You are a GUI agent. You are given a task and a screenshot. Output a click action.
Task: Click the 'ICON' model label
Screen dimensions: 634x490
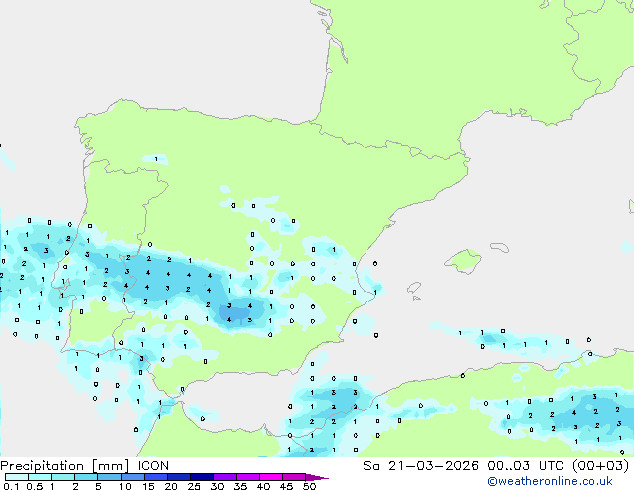pos(153,466)
